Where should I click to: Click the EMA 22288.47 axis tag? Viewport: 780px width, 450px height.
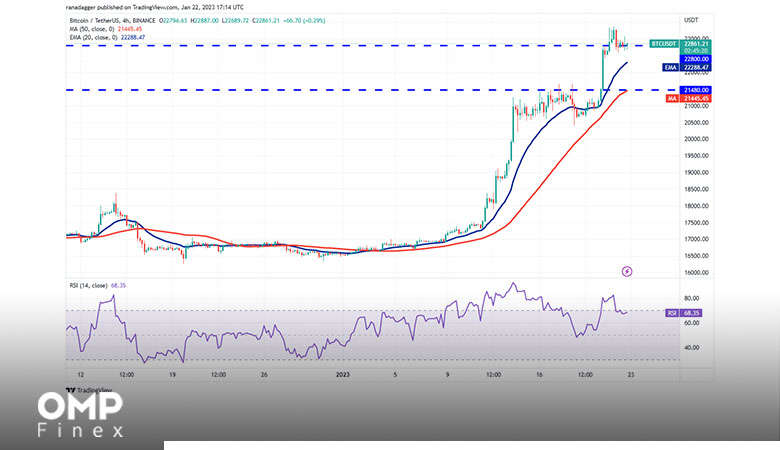coord(686,68)
